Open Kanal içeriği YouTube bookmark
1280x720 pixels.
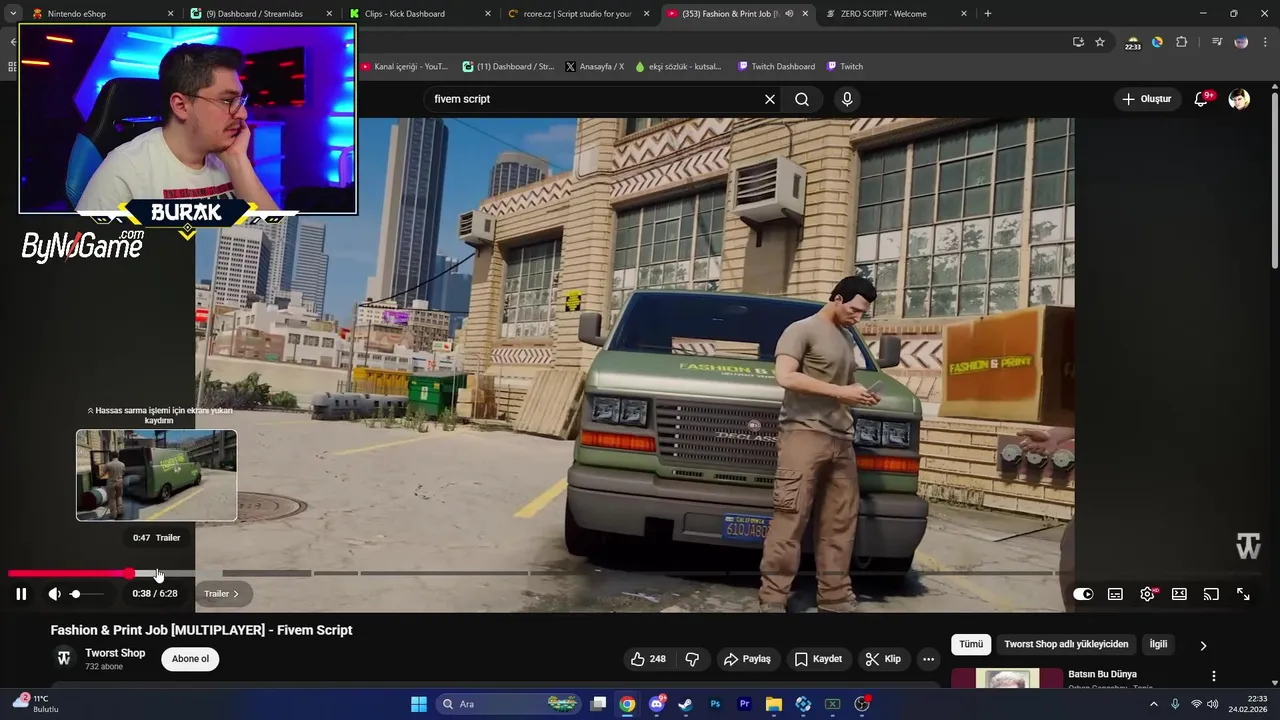pos(404,67)
